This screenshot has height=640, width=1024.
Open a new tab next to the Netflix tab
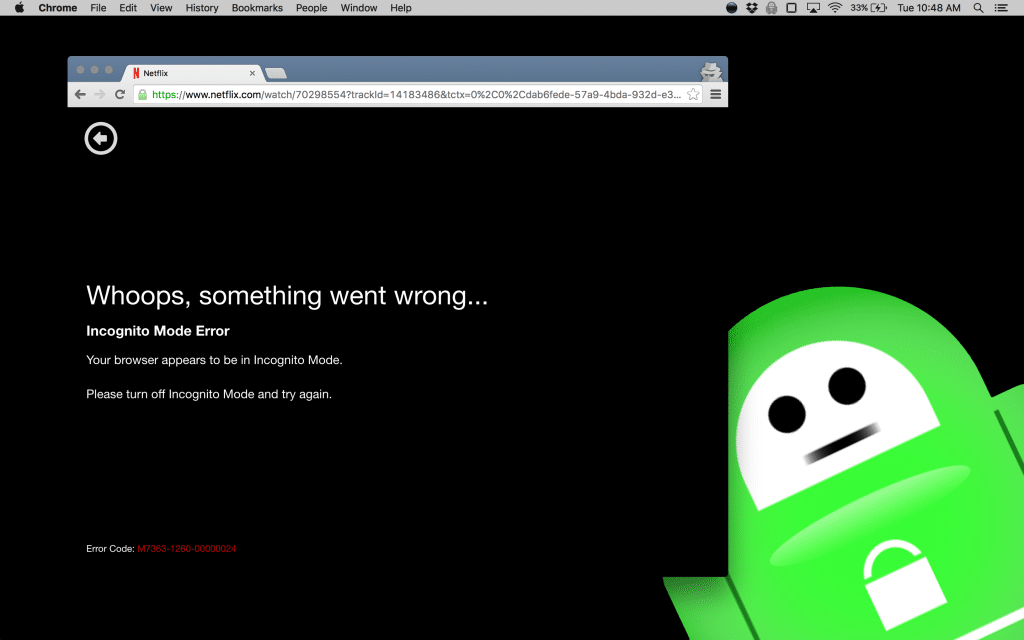[276, 73]
